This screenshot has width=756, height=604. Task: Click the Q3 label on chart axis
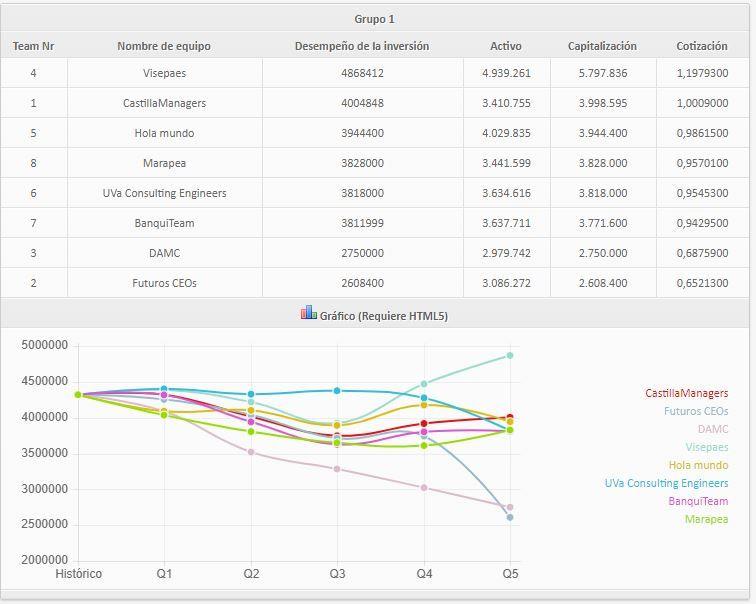338,574
